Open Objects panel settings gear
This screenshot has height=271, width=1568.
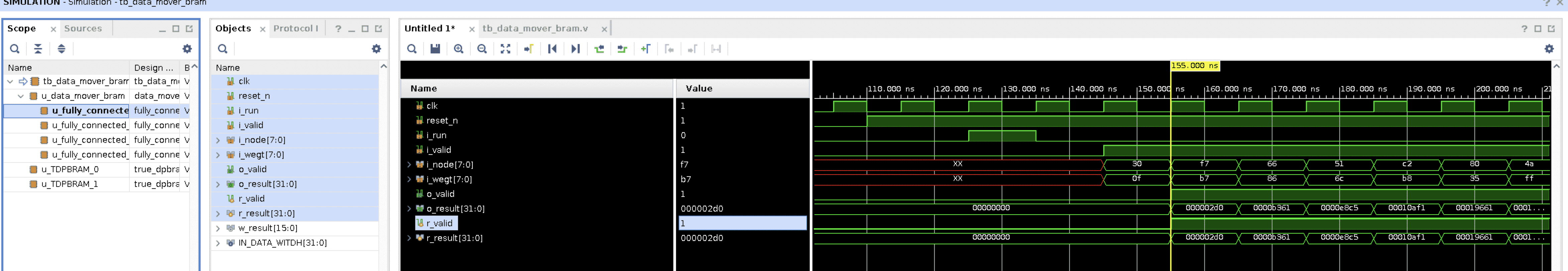[376, 49]
